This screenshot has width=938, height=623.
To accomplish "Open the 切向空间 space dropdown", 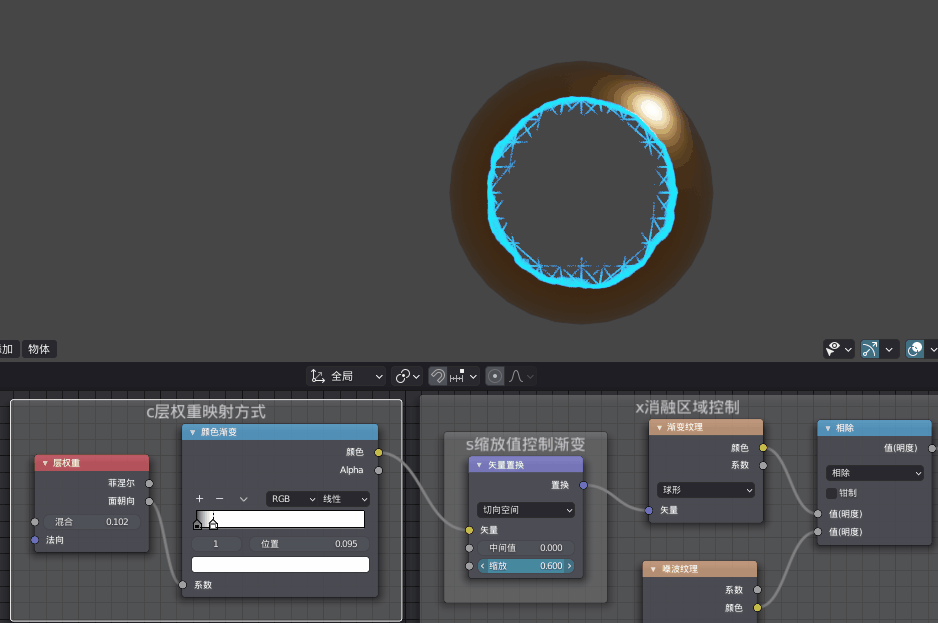I will pyautogui.click(x=526, y=510).
